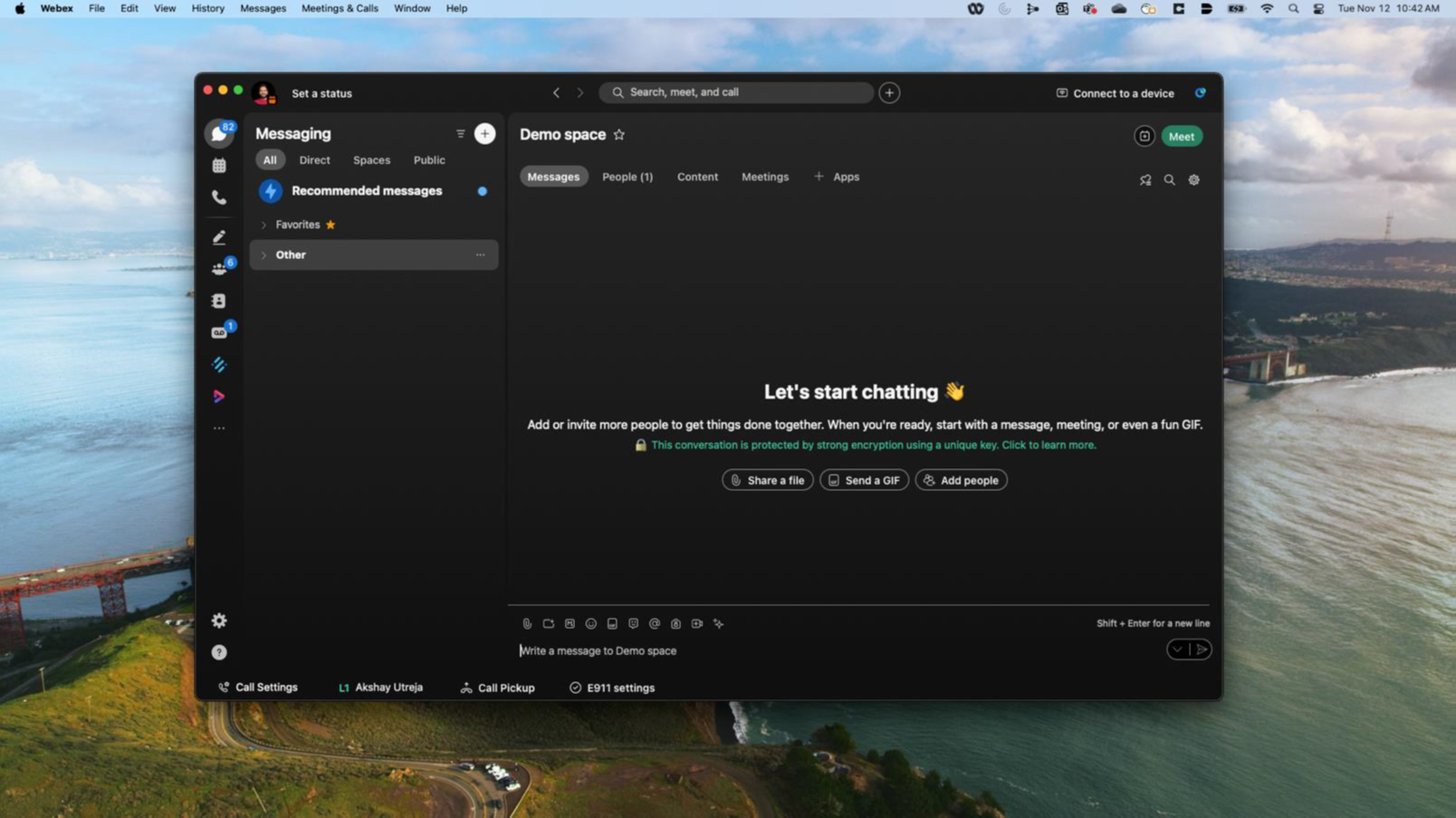Open the pink-purple play-arrow app in sidebar
Image resolution: width=1456 pixels, height=818 pixels.
tap(219, 396)
